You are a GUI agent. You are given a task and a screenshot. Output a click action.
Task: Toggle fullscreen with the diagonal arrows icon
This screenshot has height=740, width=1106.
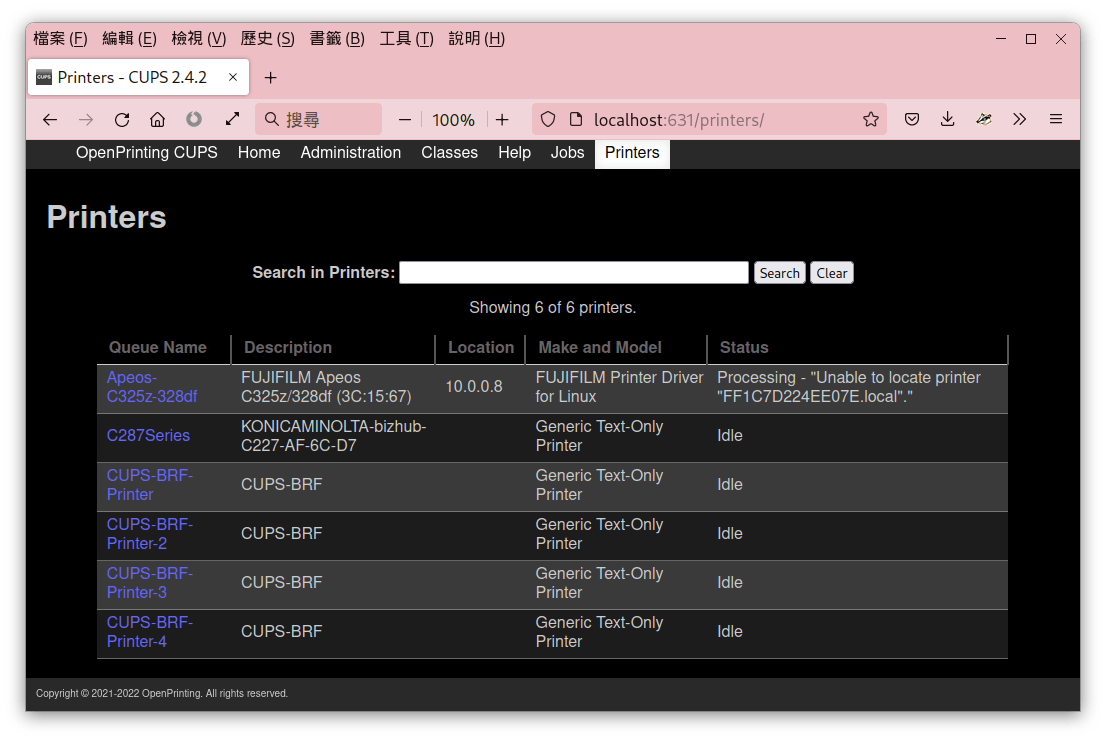click(232, 119)
